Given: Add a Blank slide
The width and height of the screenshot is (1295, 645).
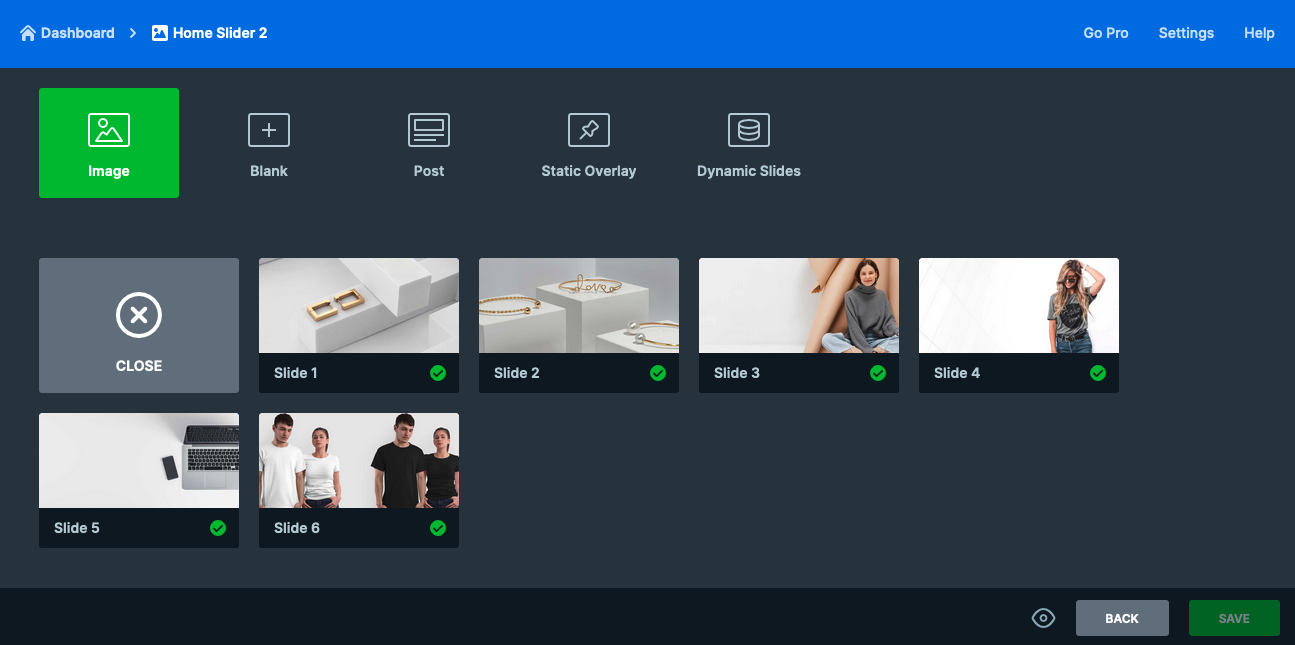Looking at the screenshot, I should tap(269, 131).
